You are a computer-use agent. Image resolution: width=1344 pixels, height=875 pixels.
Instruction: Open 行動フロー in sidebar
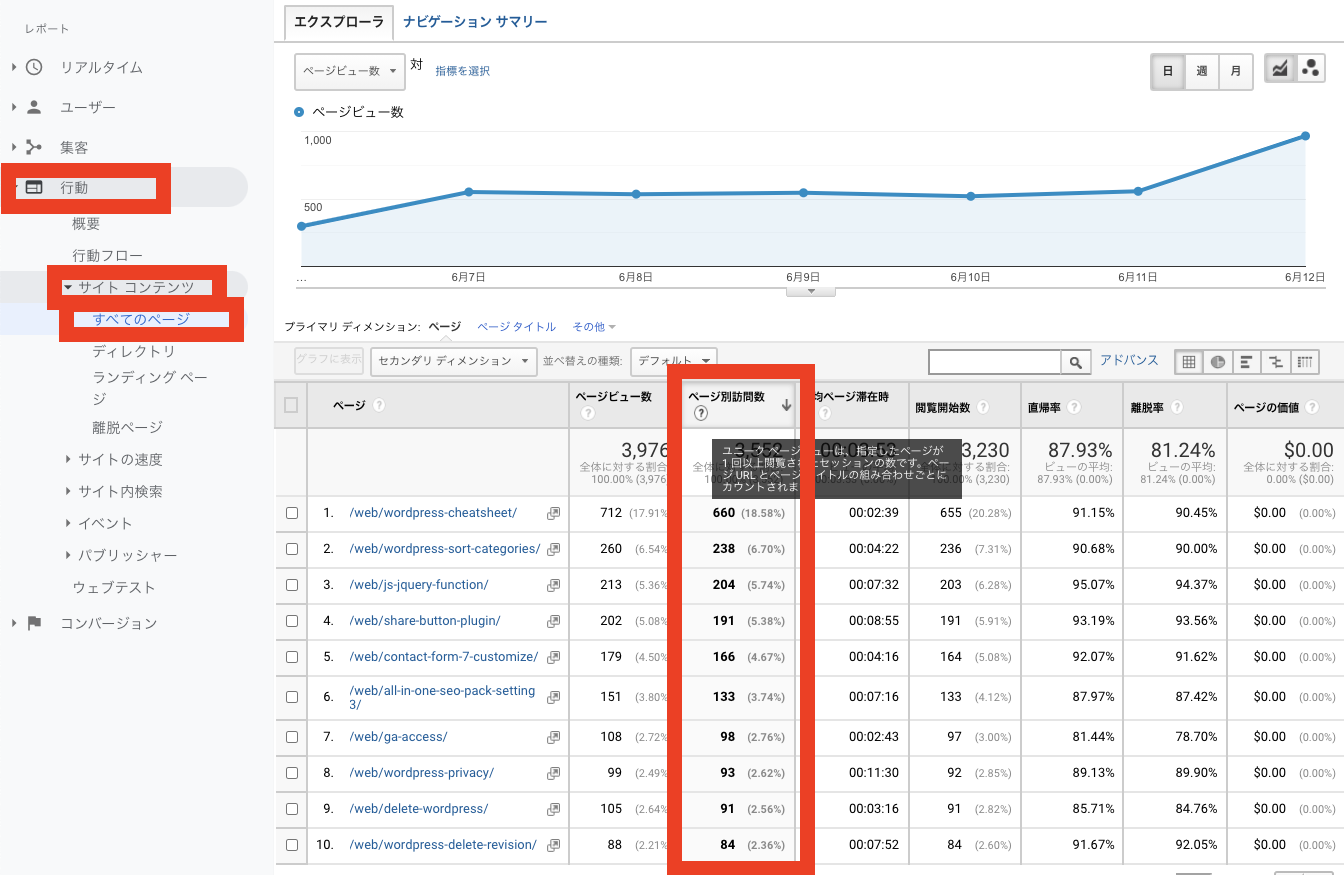[x=107, y=256]
